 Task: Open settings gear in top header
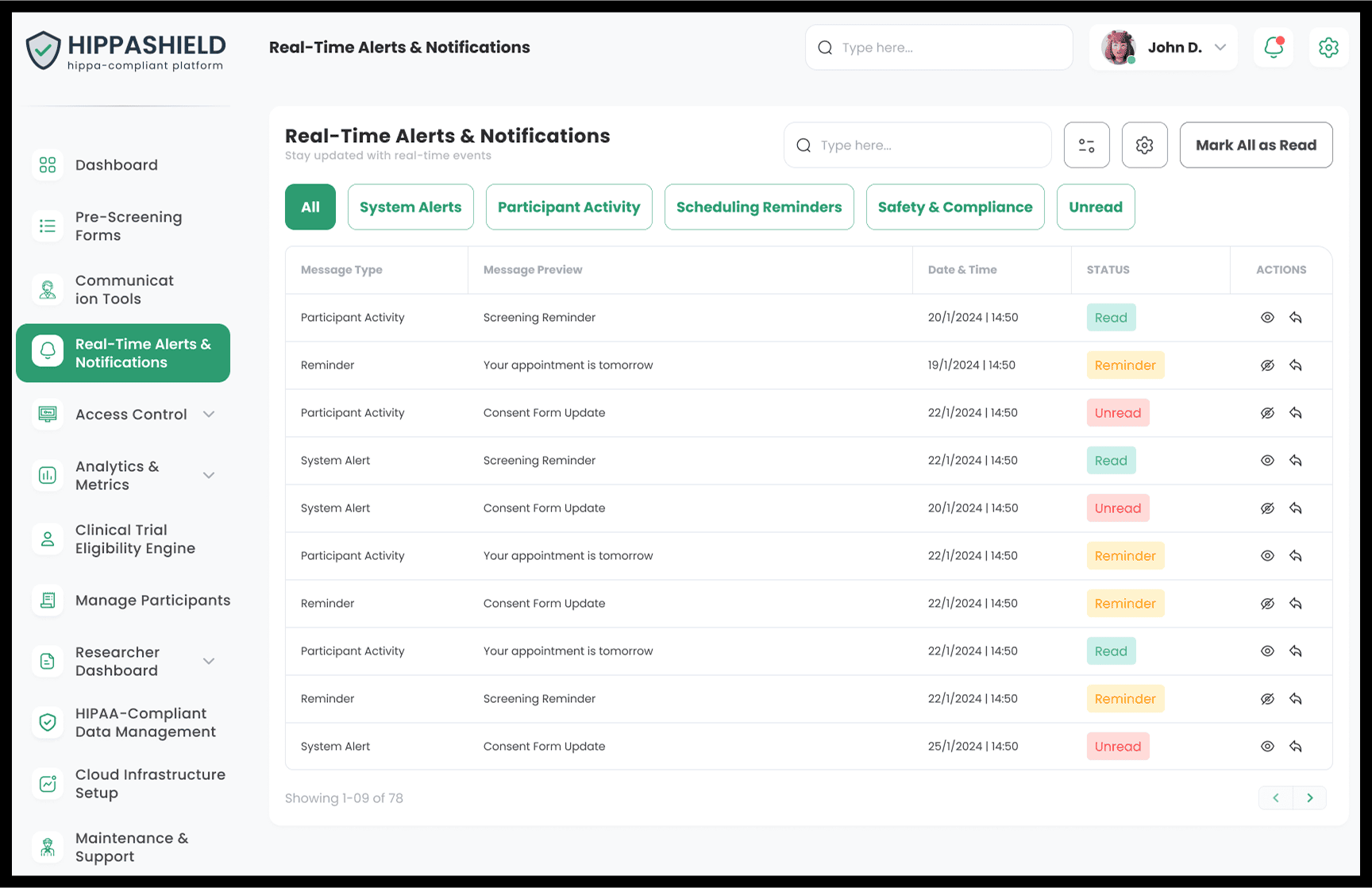(1328, 48)
